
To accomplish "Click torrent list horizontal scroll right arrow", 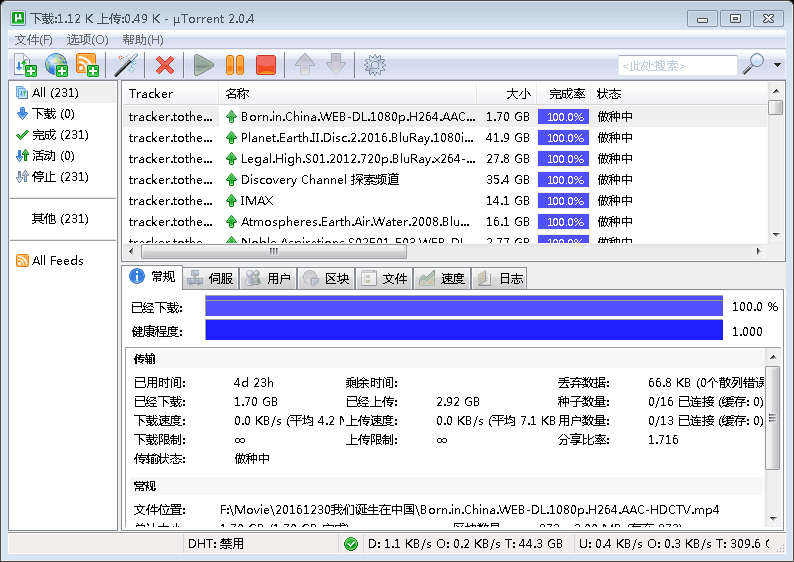I will [x=758, y=251].
